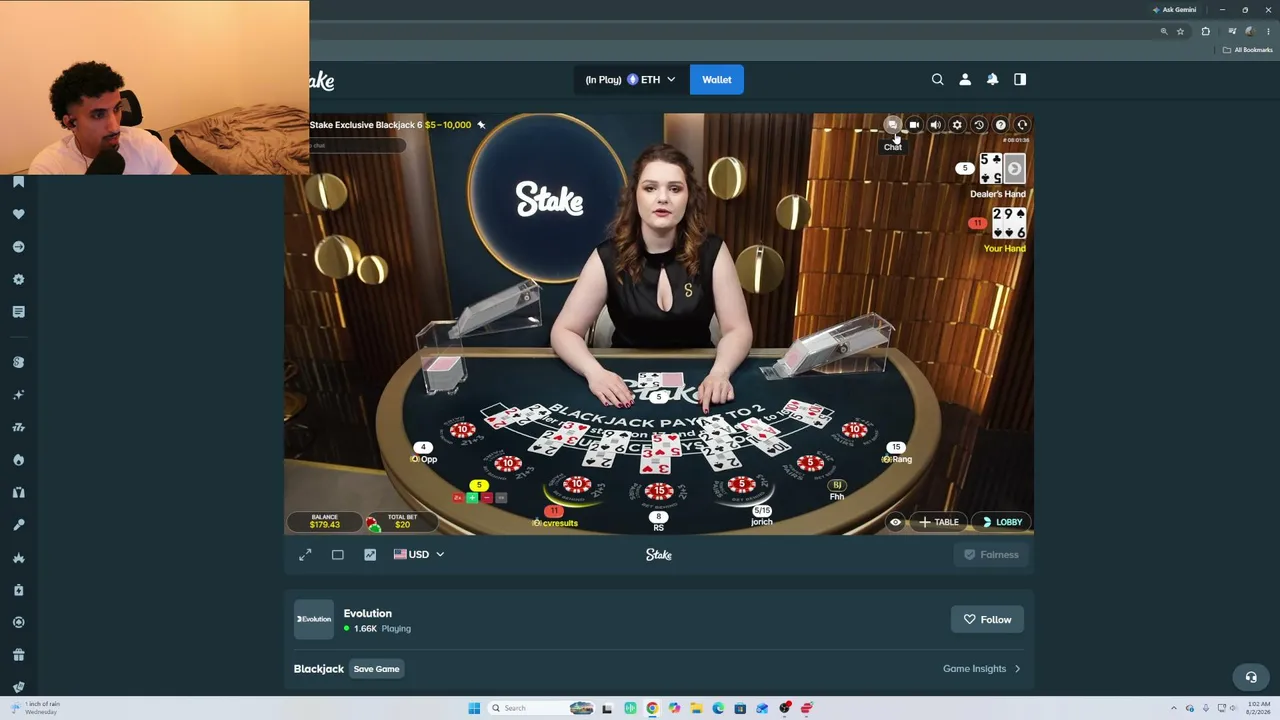Click the Windows Start button
Image resolution: width=1280 pixels, height=720 pixels.
pyautogui.click(x=474, y=708)
